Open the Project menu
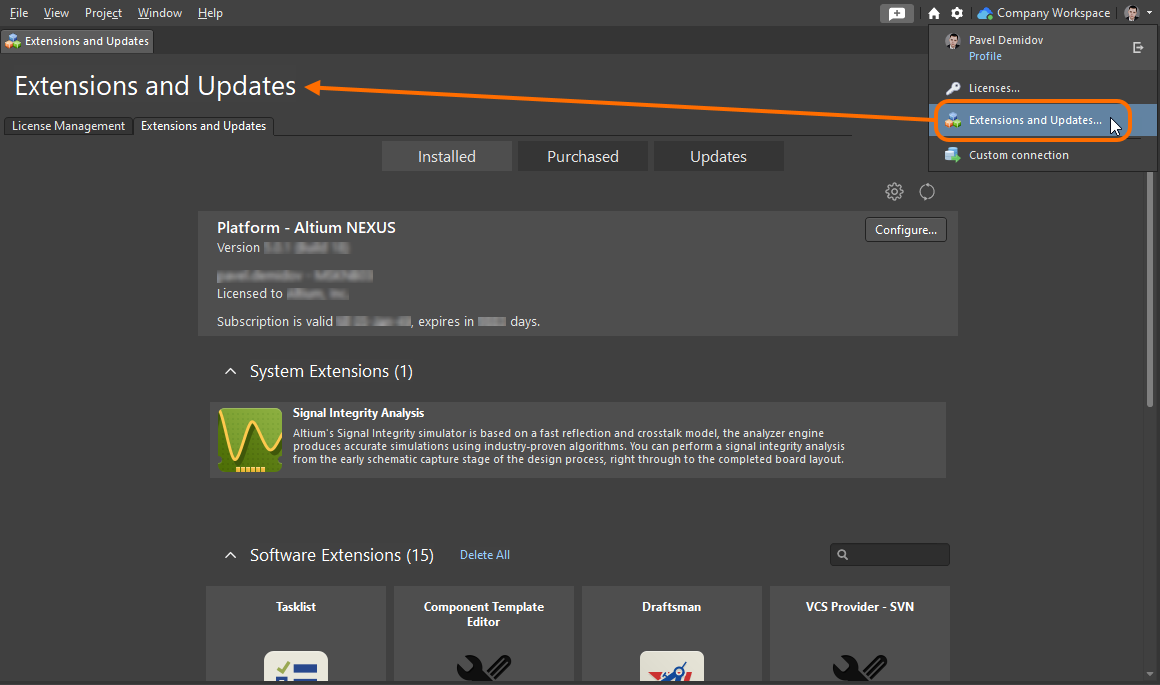Viewport: 1160px width, 685px height. click(103, 13)
